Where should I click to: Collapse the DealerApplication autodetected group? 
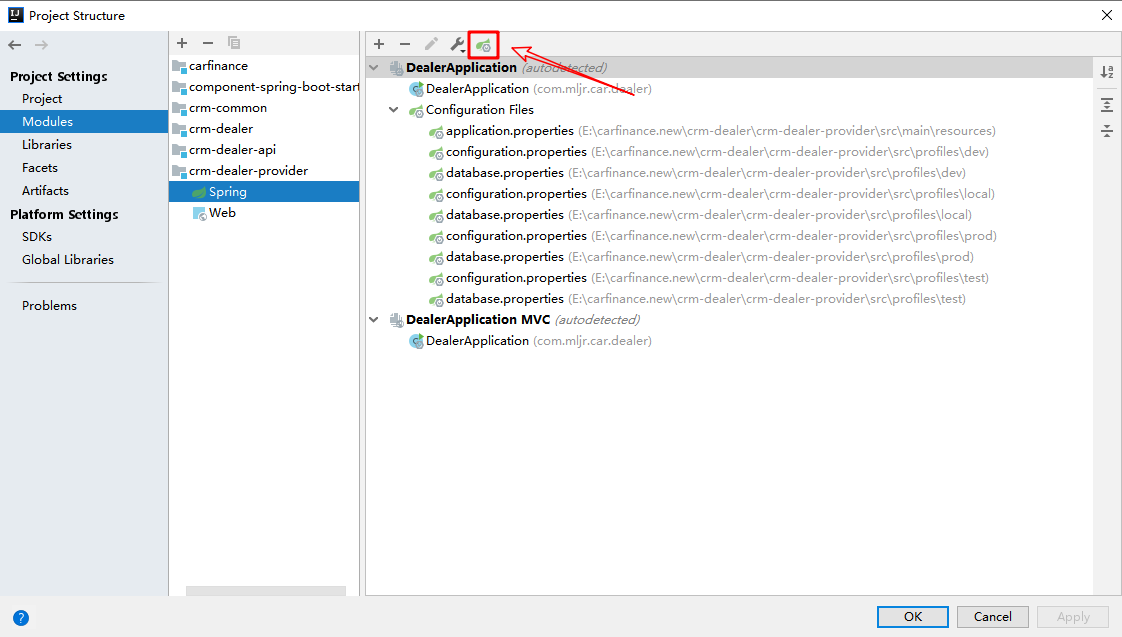pos(374,68)
